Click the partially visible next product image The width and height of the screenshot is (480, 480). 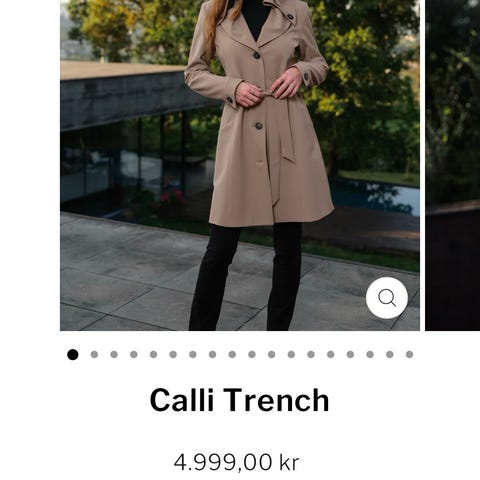(453, 165)
